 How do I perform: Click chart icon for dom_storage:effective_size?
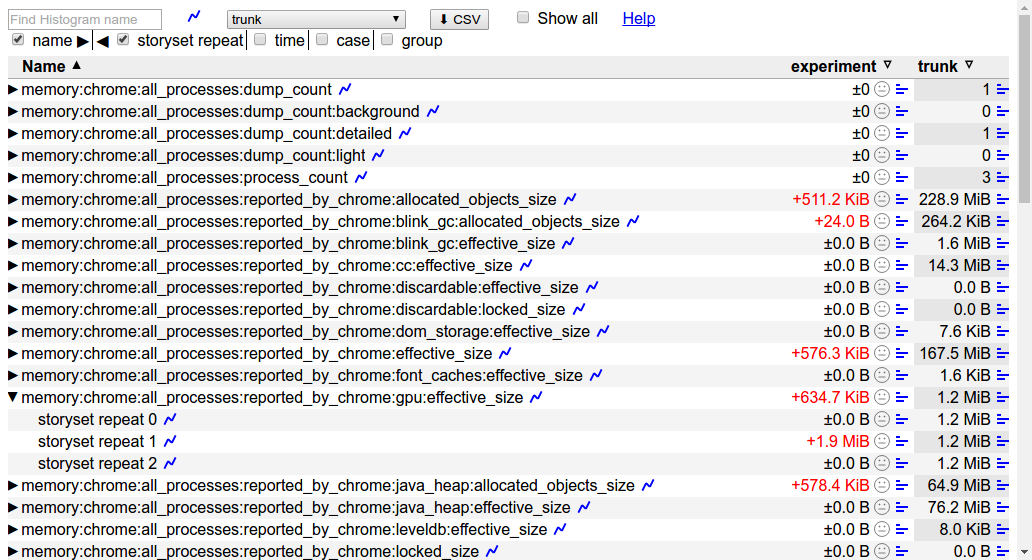tap(603, 331)
